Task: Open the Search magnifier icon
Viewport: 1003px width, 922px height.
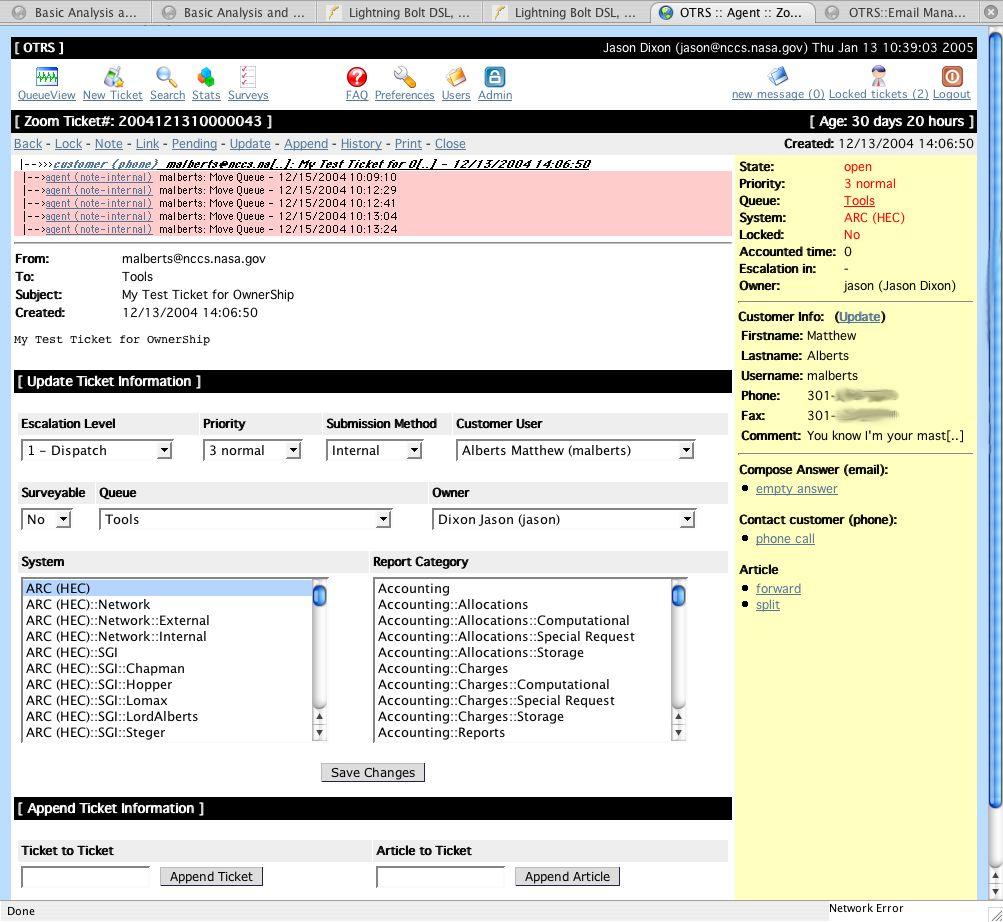Action: pos(167,77)
